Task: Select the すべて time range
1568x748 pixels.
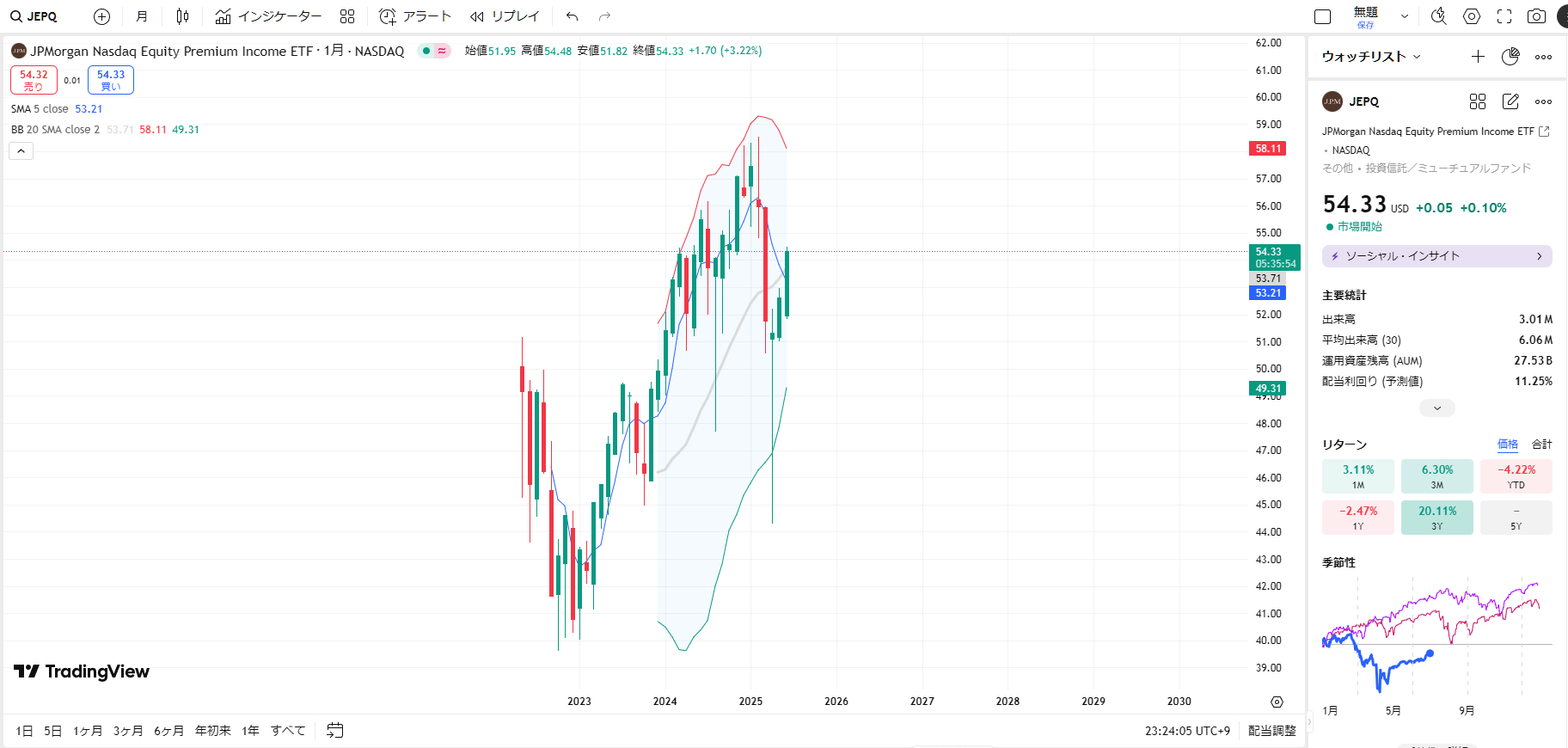Action: point(288,731)
